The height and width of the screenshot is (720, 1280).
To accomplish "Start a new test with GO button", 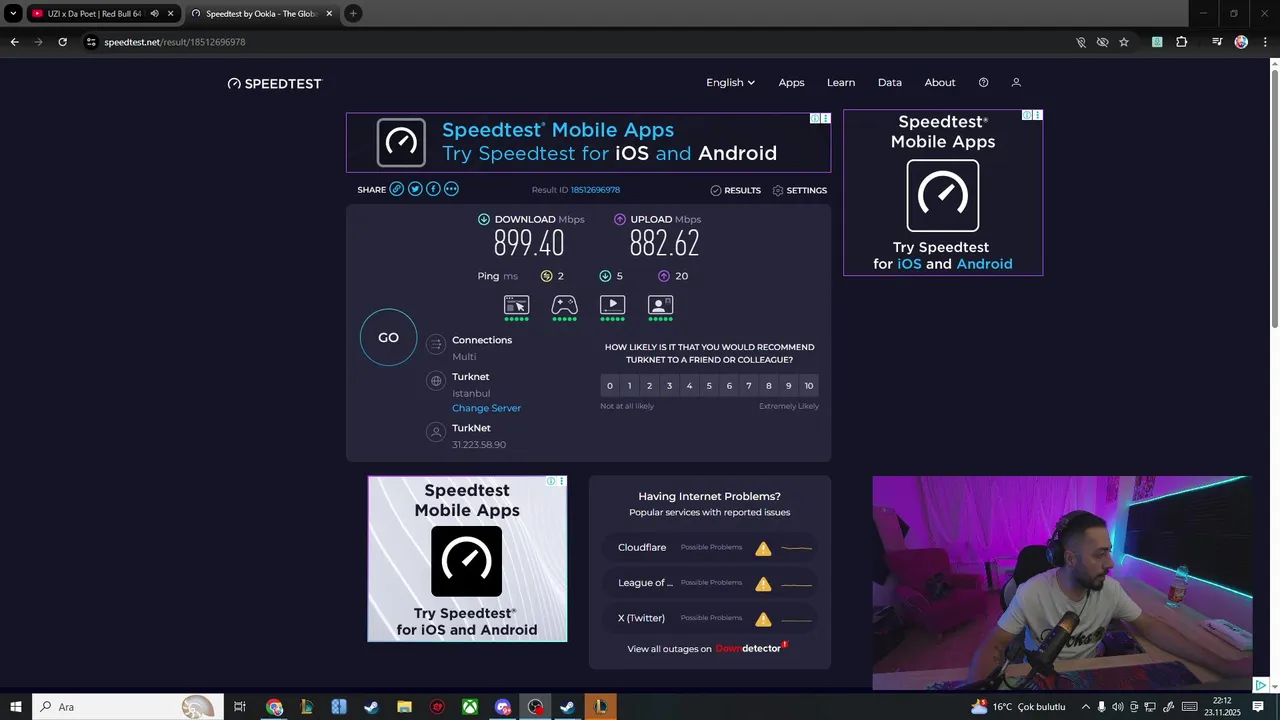I will point(388,338).
